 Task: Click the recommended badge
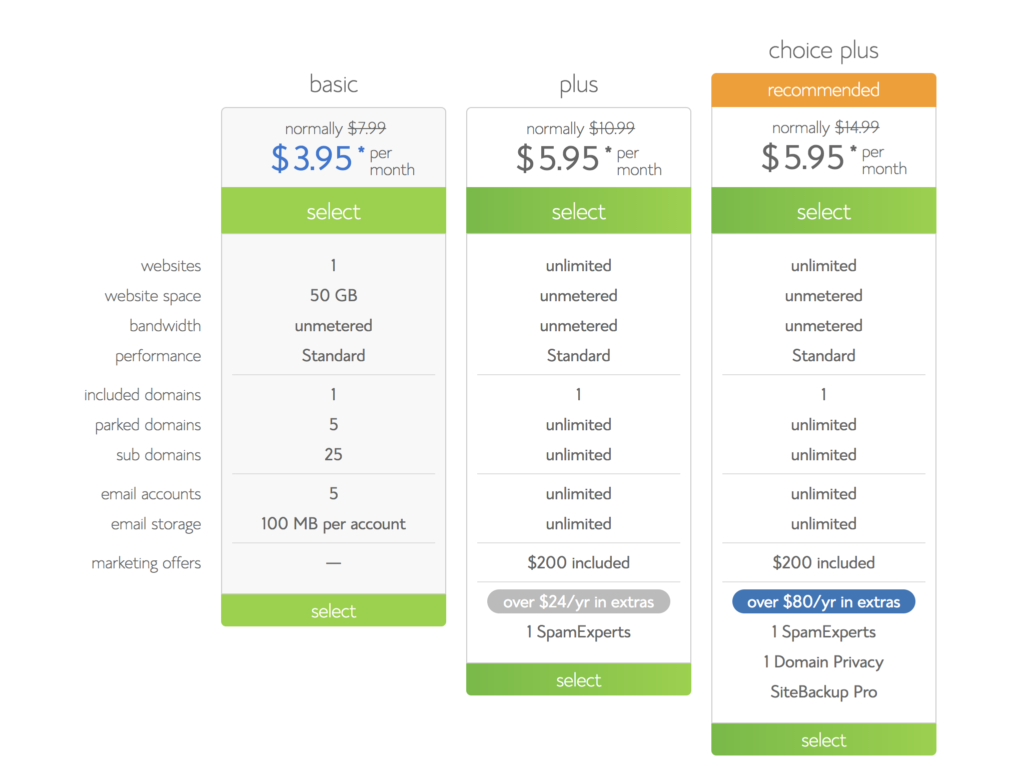(823, 89)
